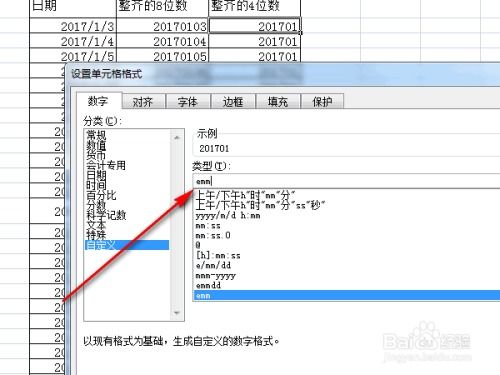Choose the highlighted emm format entry
The width and height of the screenshot is (500, 375).
click(347, 295)
